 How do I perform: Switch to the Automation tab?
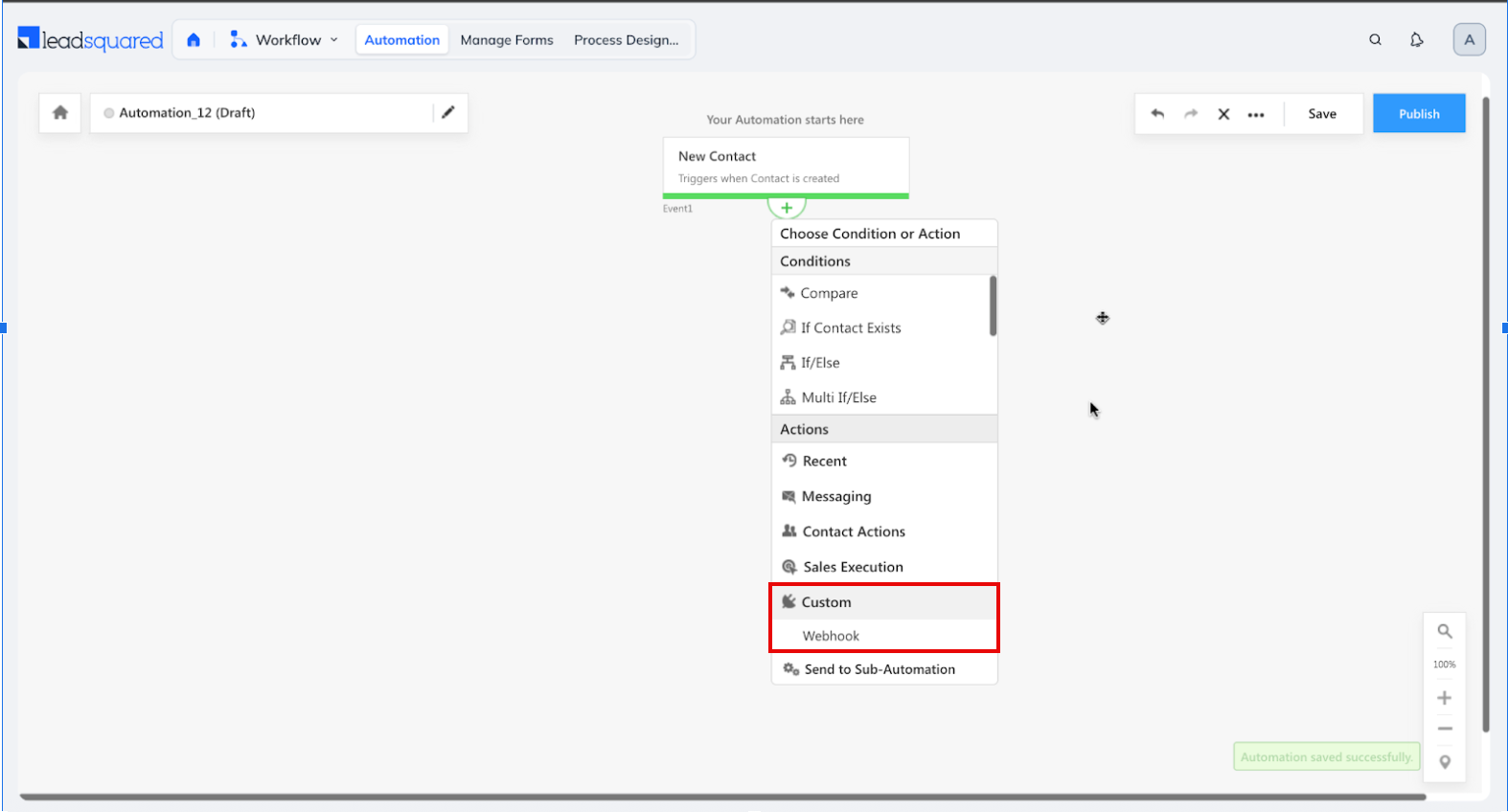402,39
